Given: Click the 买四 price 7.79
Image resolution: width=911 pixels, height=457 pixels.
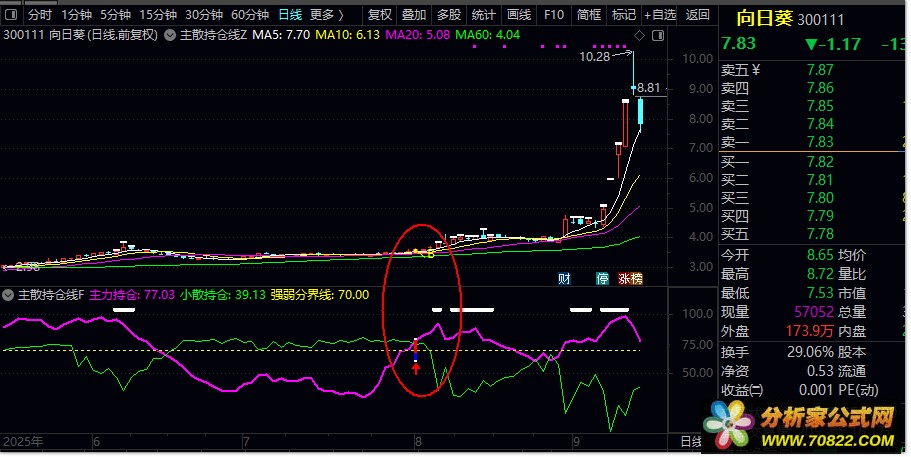Looking at the screenshot, I should coord(820,216).
